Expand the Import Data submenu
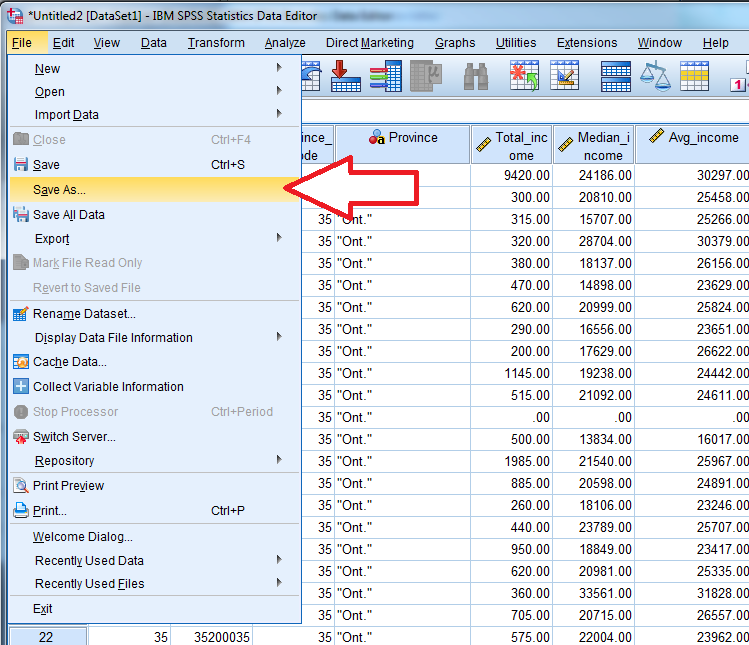Screen dimensions: 749x645 coord(155,114)
